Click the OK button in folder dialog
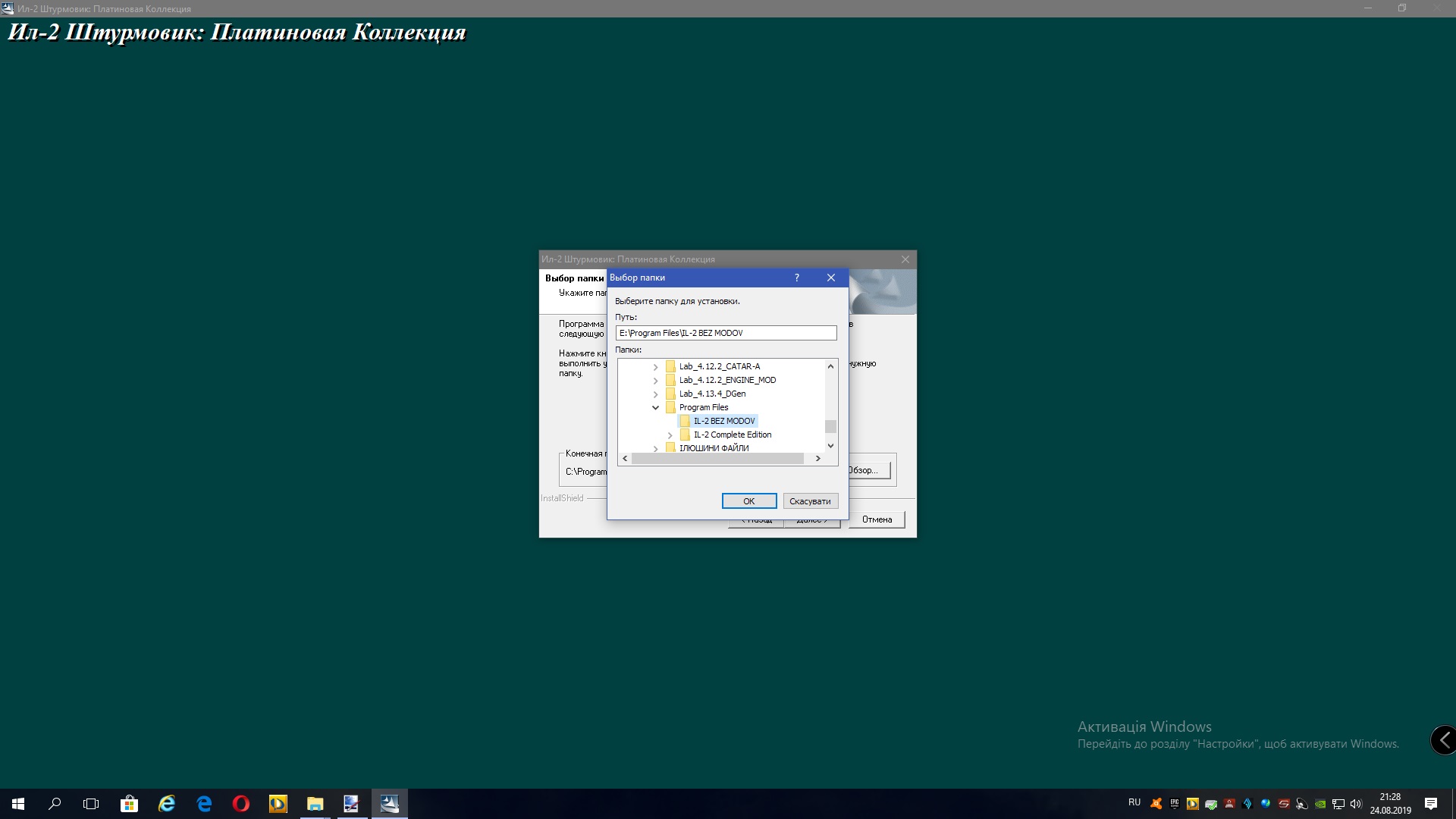Screen dimensions: 1456x819 (748, 501)
